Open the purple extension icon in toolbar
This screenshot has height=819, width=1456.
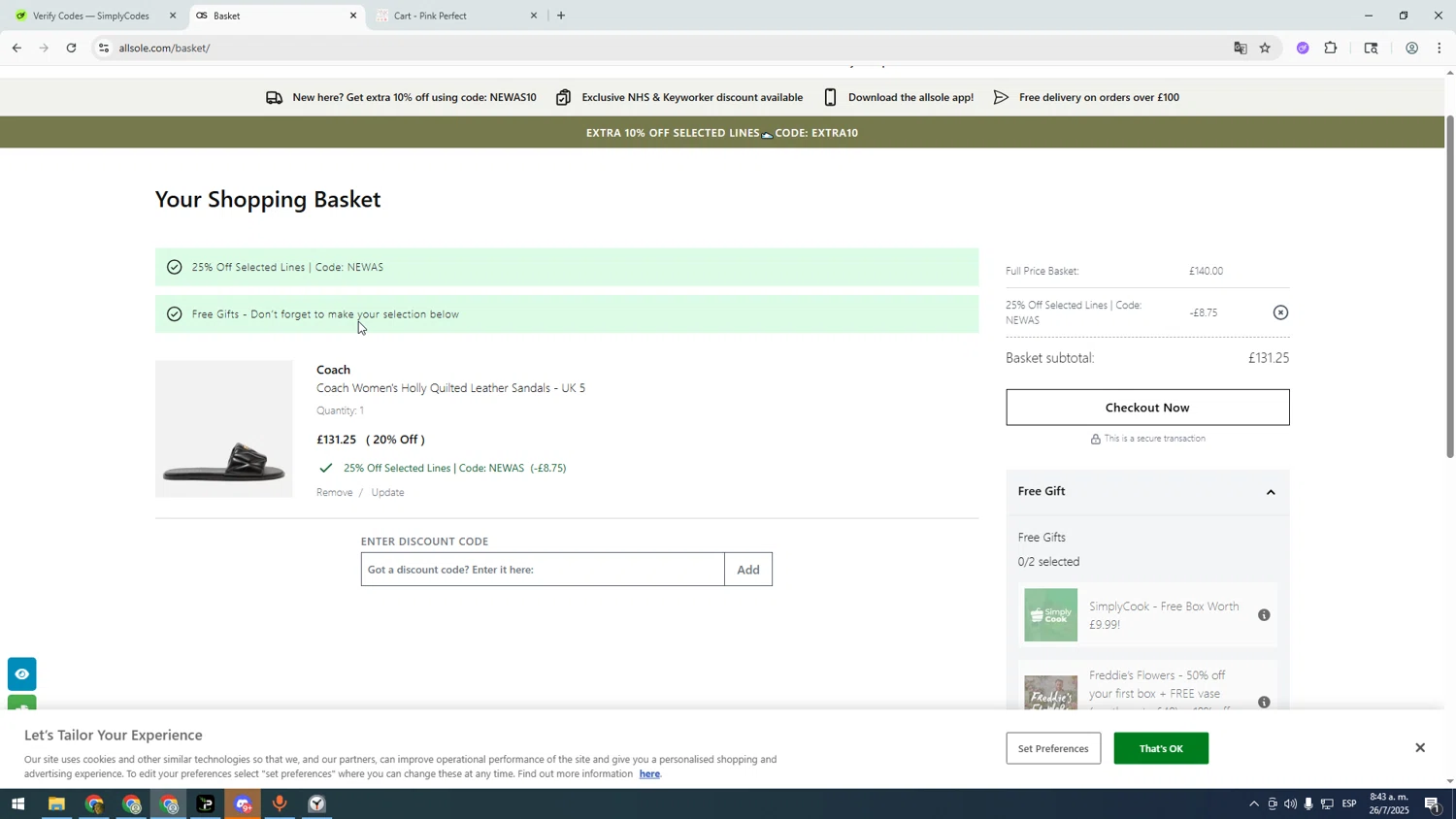(1303, 48)
